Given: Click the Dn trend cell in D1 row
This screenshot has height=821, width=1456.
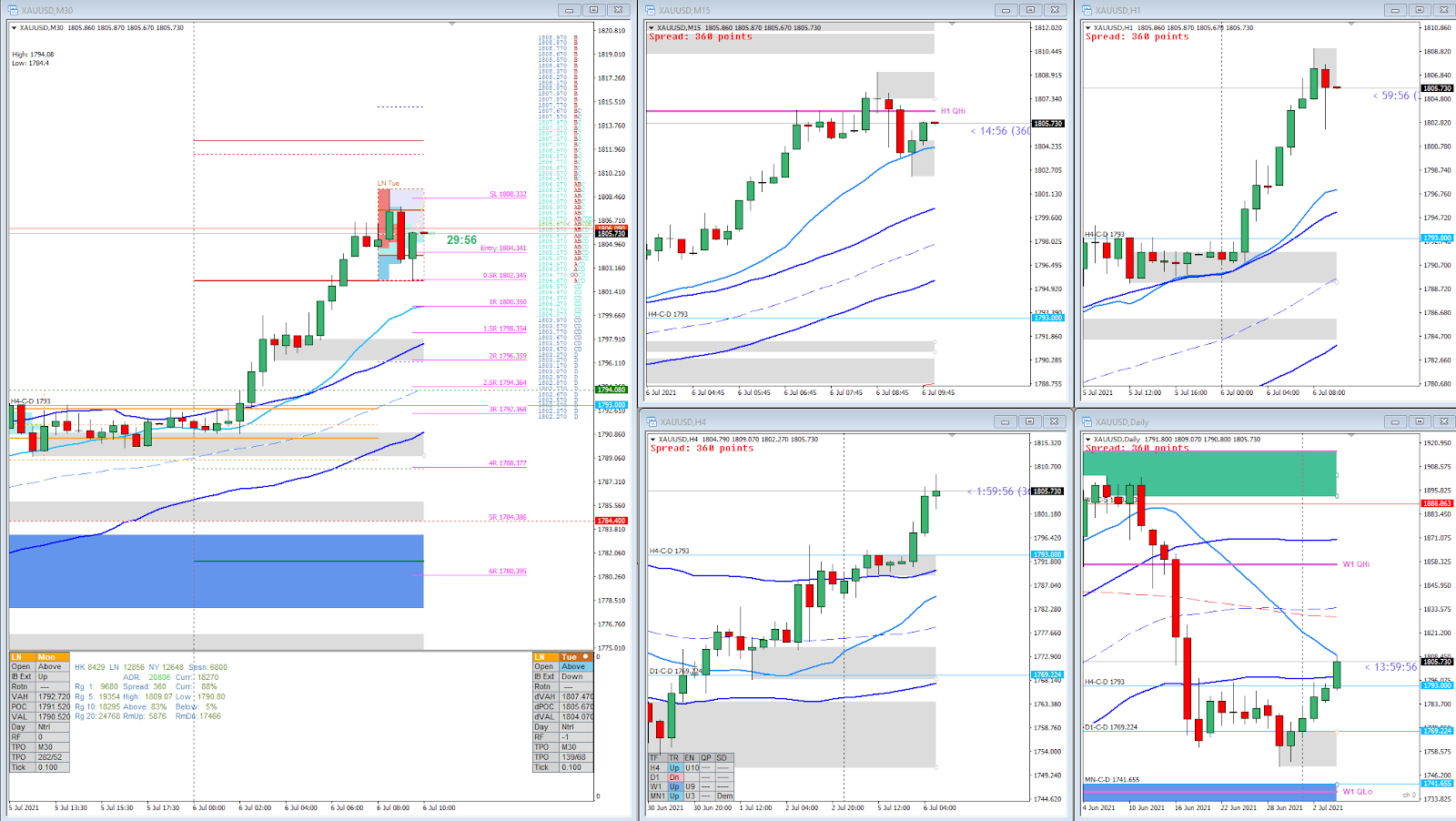Looking at the screenshot, I should point(674,777).
